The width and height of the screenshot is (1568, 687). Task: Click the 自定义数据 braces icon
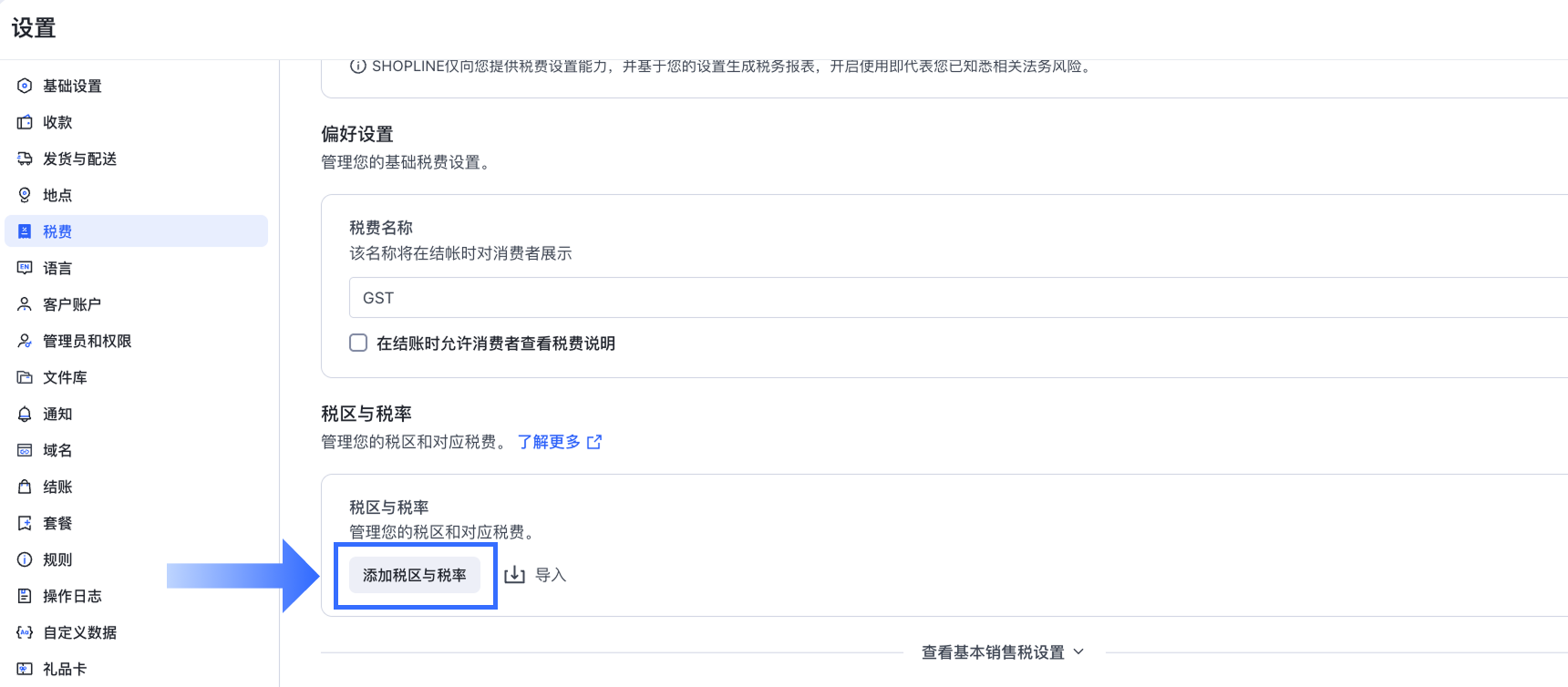click(x=25, y=632)
